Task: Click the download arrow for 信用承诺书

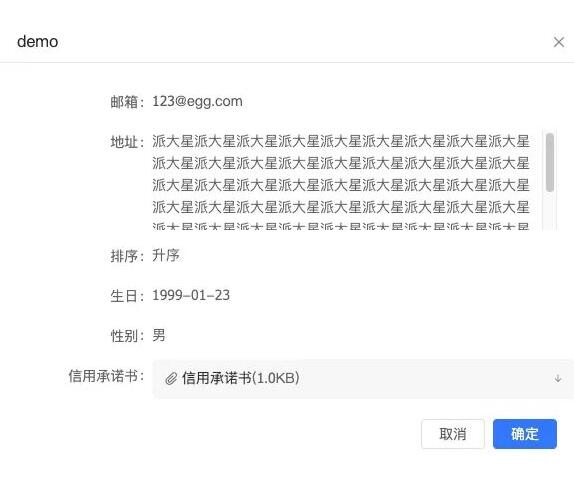Action: click(558, 378)
